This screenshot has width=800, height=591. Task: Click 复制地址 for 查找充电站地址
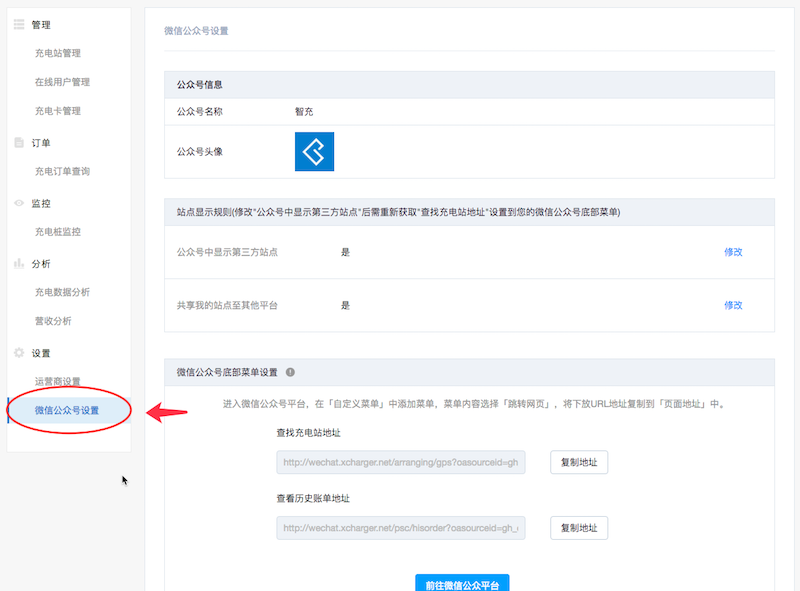point(579,463)
